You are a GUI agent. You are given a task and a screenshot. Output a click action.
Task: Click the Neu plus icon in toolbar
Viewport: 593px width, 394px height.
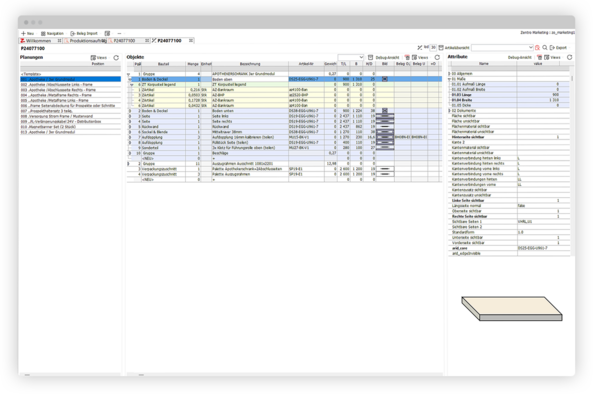23,33
